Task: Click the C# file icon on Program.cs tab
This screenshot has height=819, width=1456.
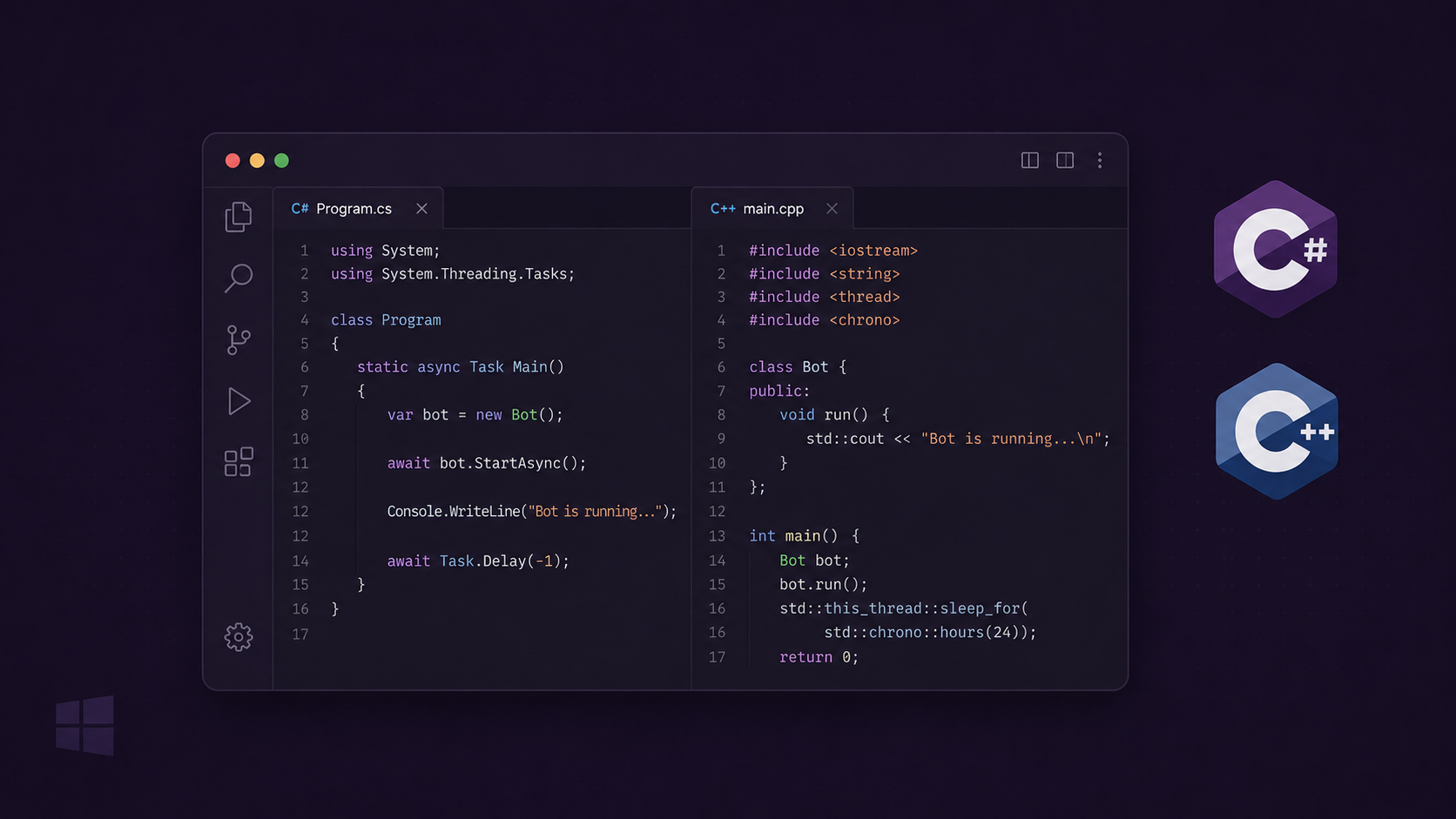Action: pyautogui.click(x=300, y=209)
